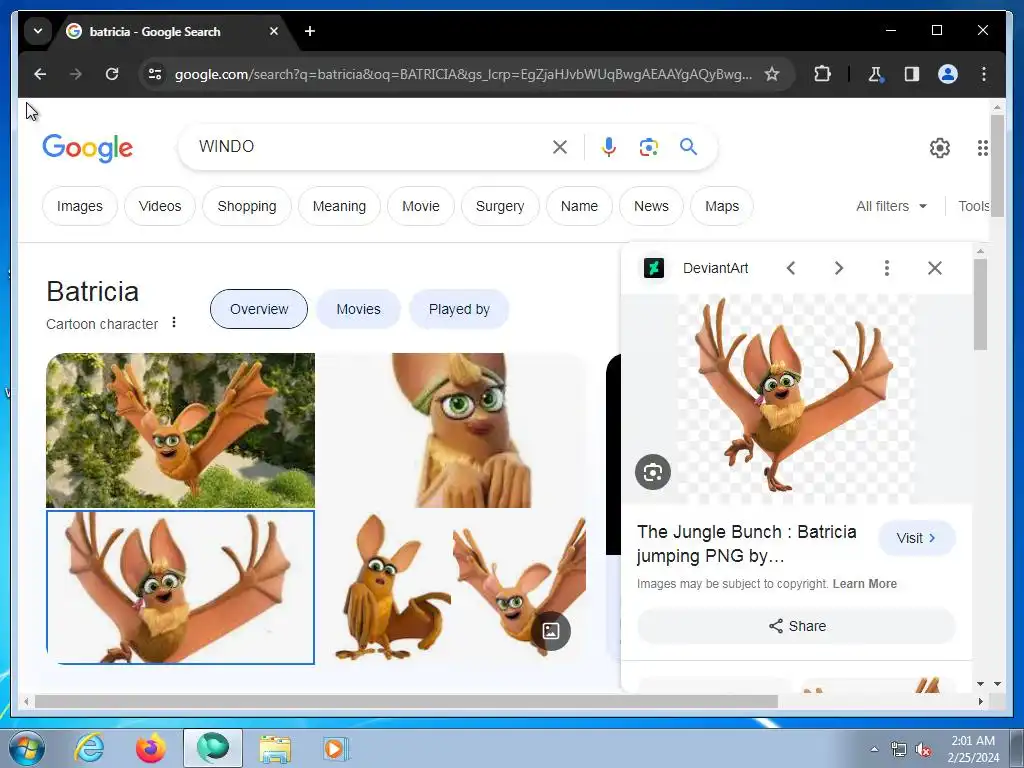Switch to Movies knowledge tab

pyautogui.click(x=359, y=310)
